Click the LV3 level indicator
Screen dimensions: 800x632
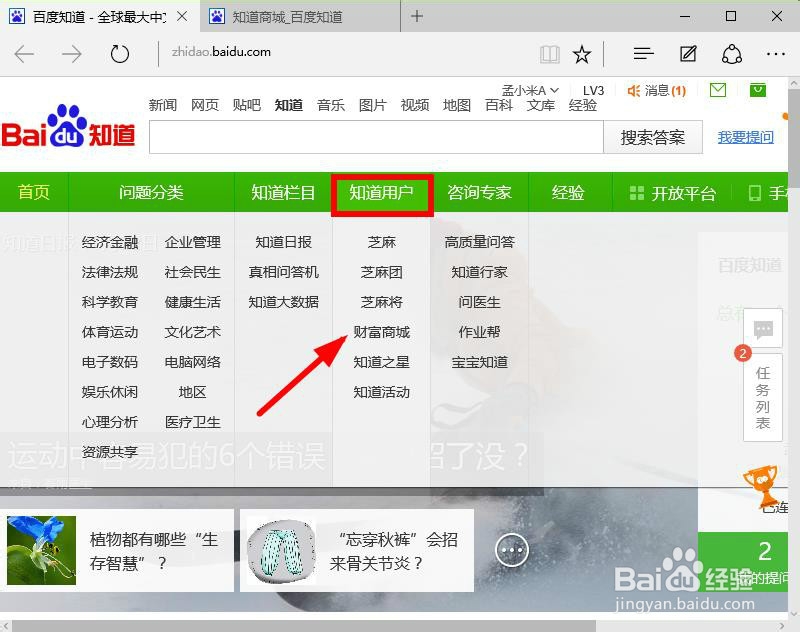pyautogui.click(x=593, y=91)
